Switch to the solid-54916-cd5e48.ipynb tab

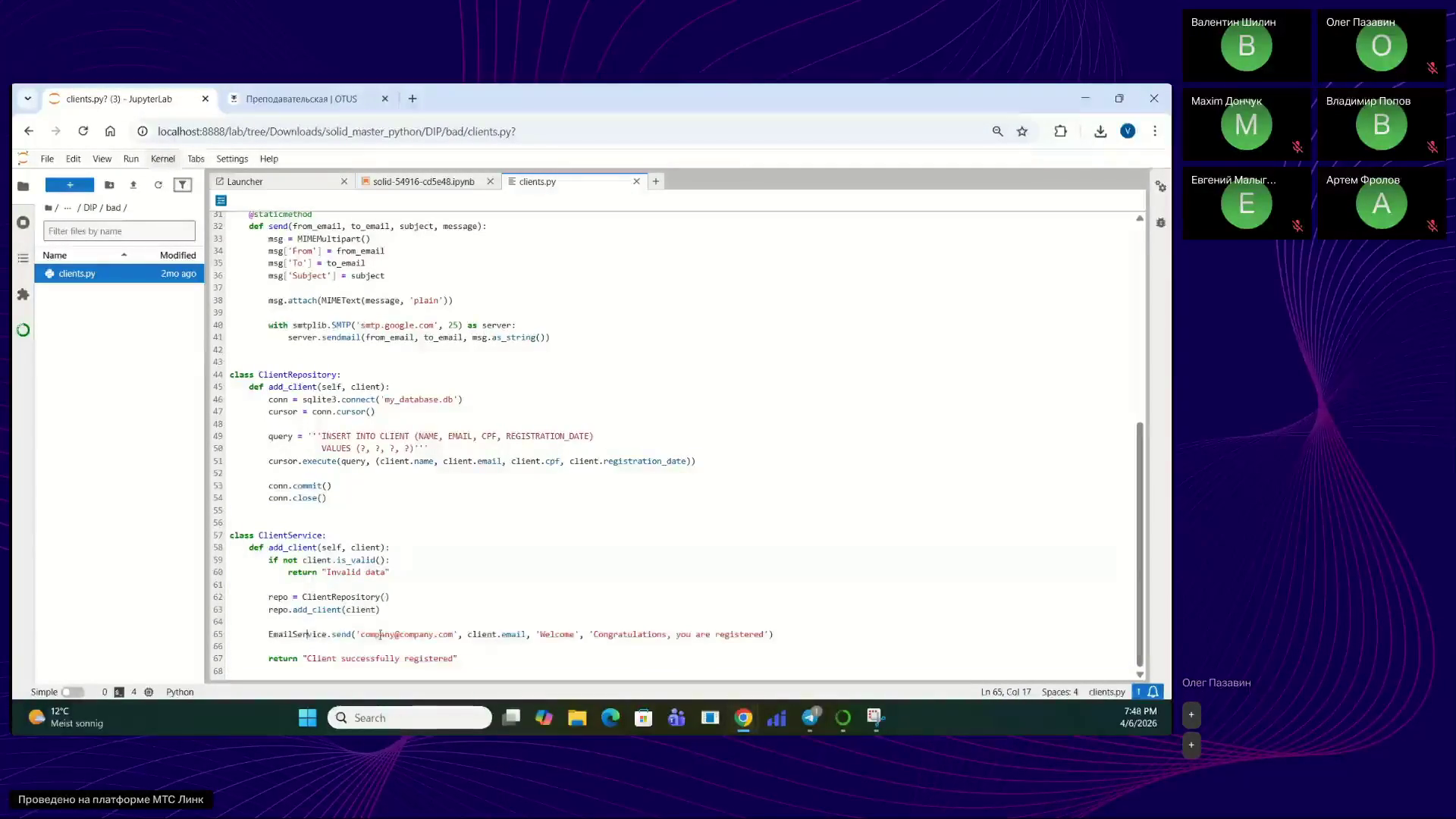coord(423,181)
